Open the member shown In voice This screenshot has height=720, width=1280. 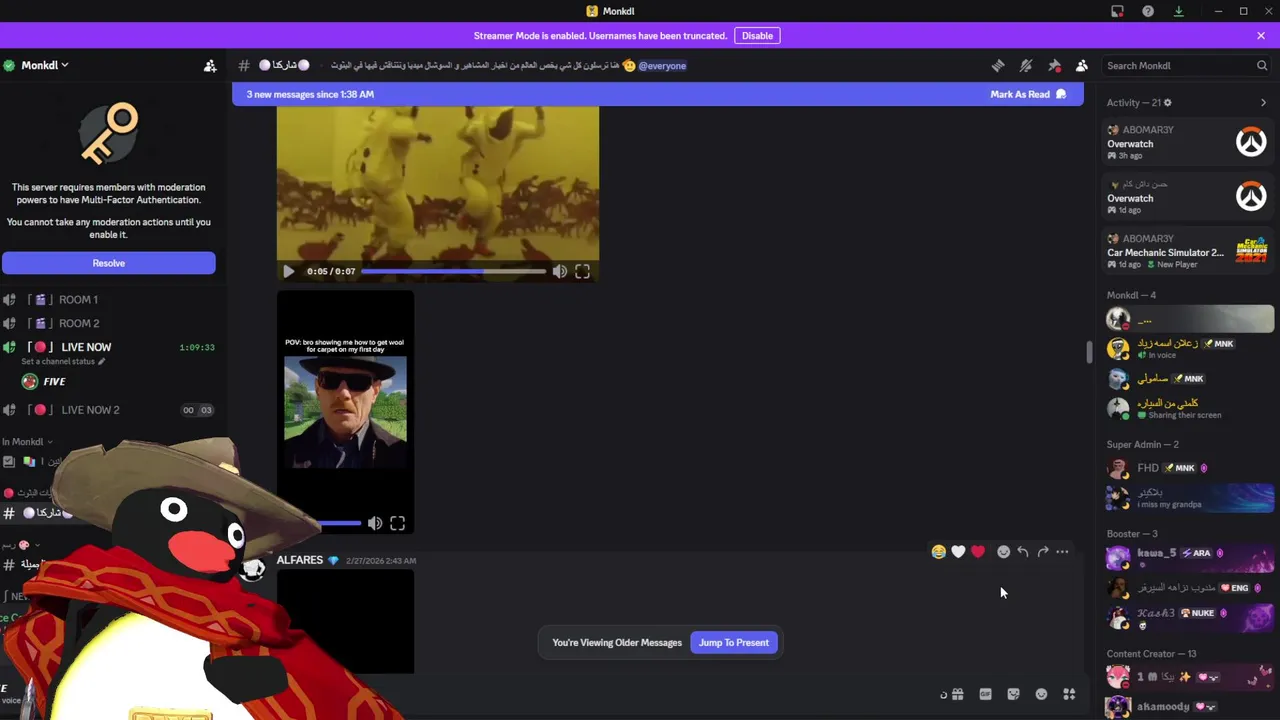click(1188, 349)
